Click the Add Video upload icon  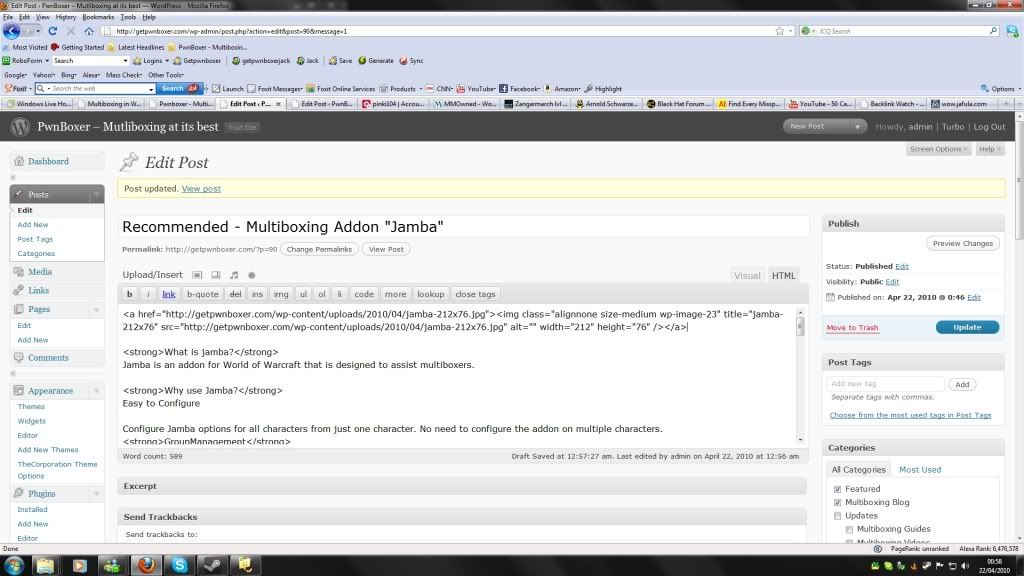pyautogui.click(x=216, y=275)
